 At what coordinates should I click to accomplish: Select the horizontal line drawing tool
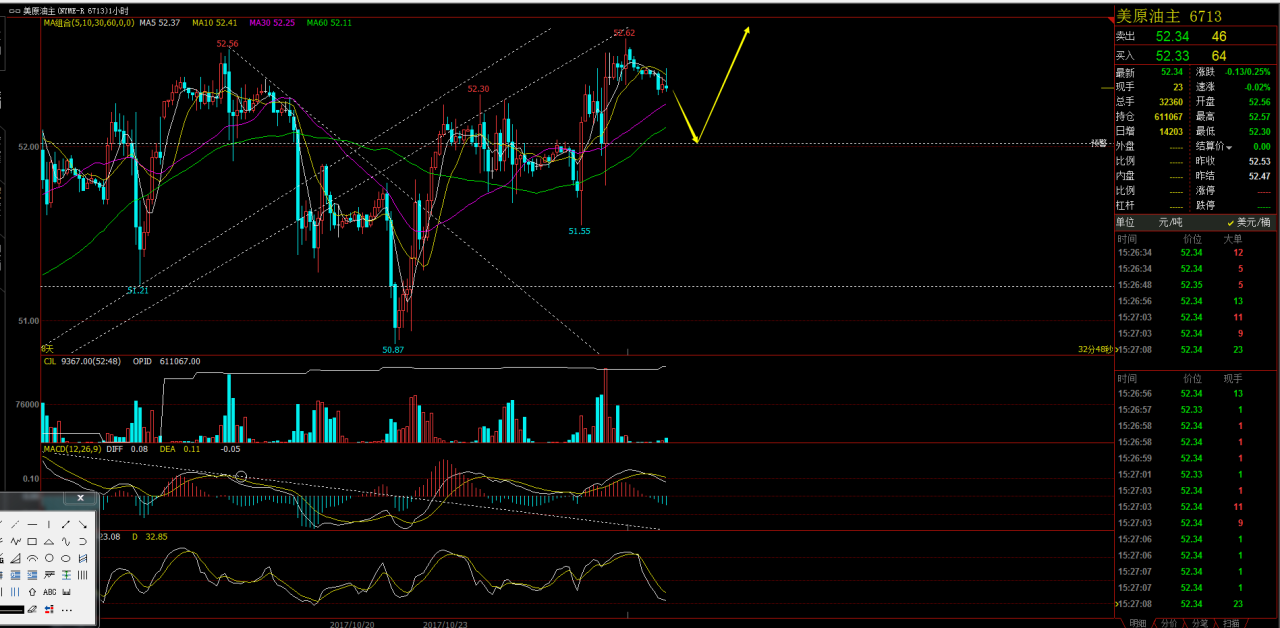tap(32, 524)
